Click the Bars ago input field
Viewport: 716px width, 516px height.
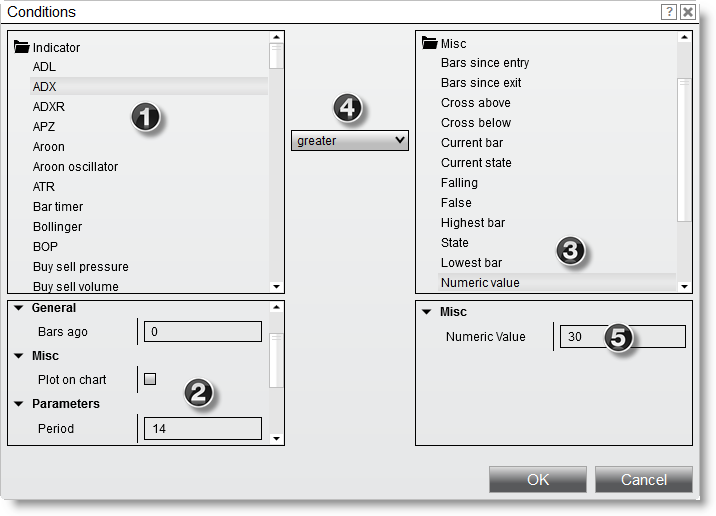click(x=203, y=332)
